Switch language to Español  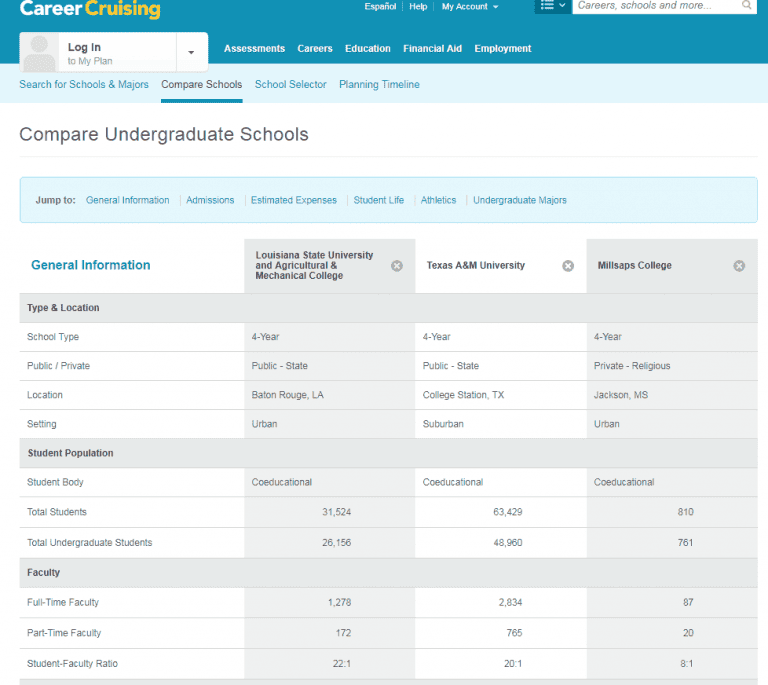pos(380,7)
